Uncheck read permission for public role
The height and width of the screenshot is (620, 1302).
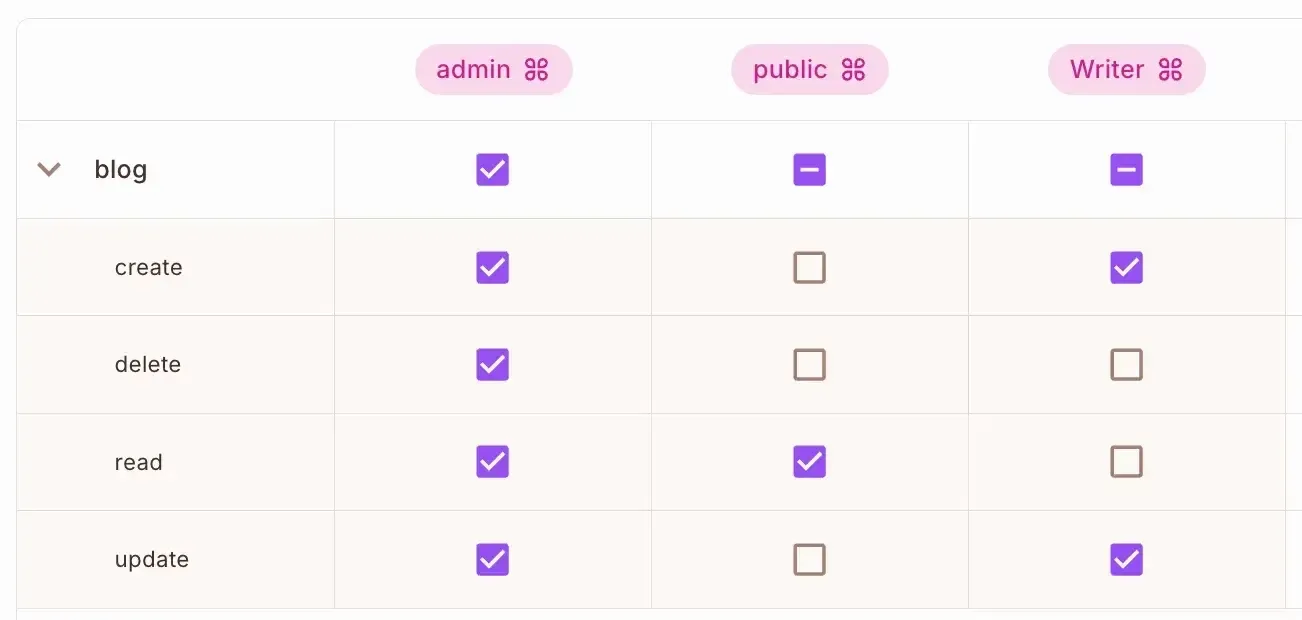pos(809,462)
